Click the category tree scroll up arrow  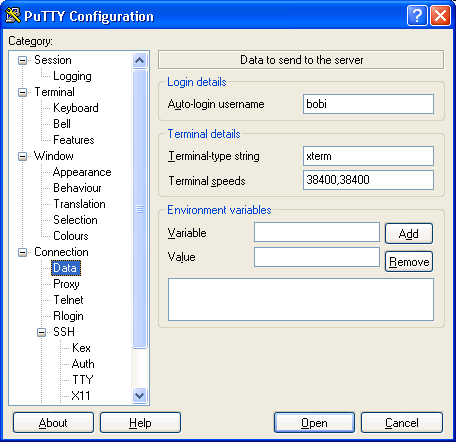139,60
